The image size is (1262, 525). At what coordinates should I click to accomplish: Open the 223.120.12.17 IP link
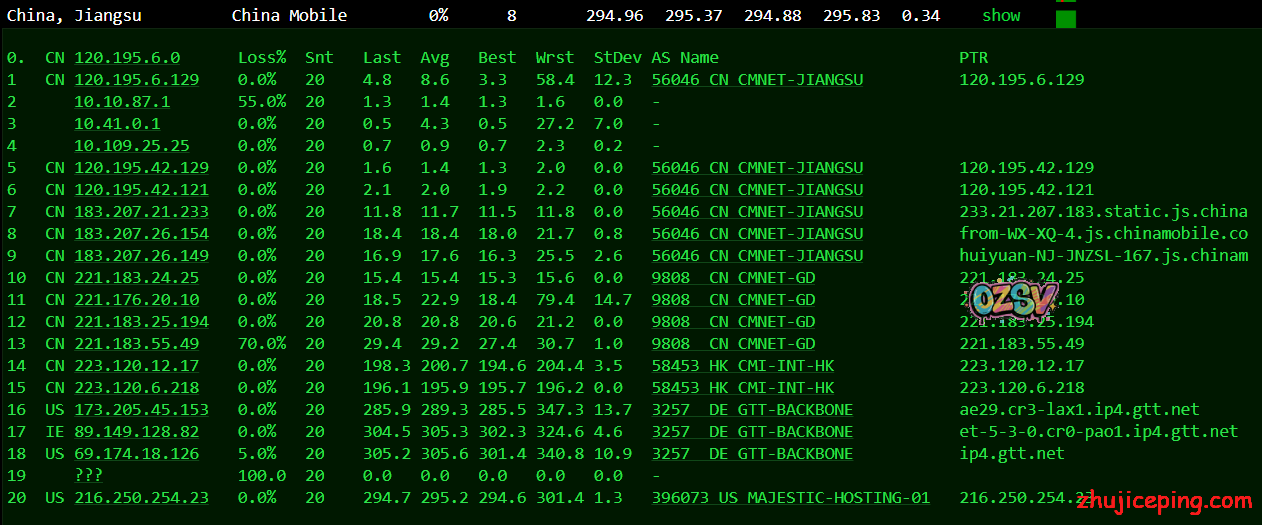coord(136,366)
